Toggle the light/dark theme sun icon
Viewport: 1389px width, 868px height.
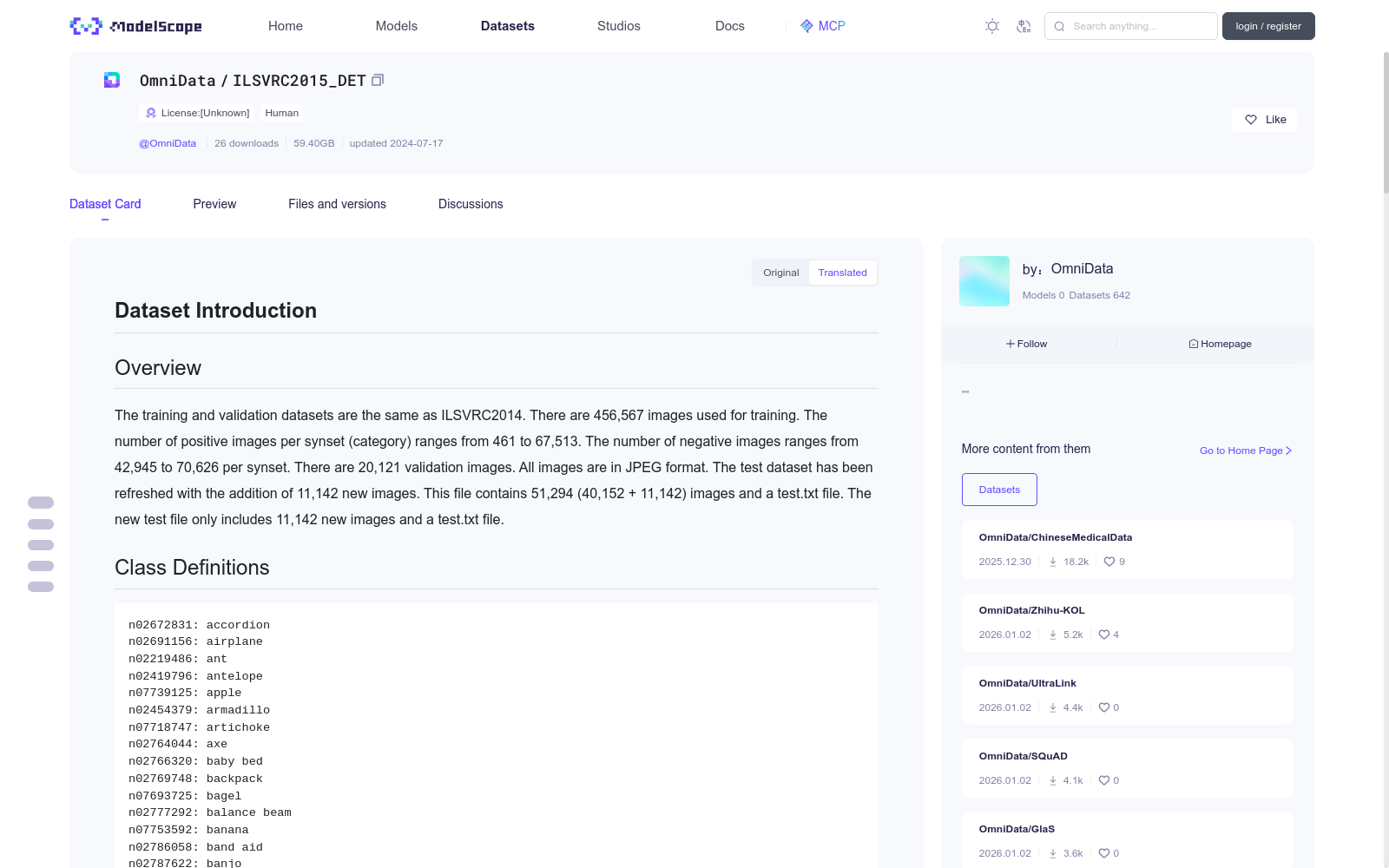coord(992,26)
